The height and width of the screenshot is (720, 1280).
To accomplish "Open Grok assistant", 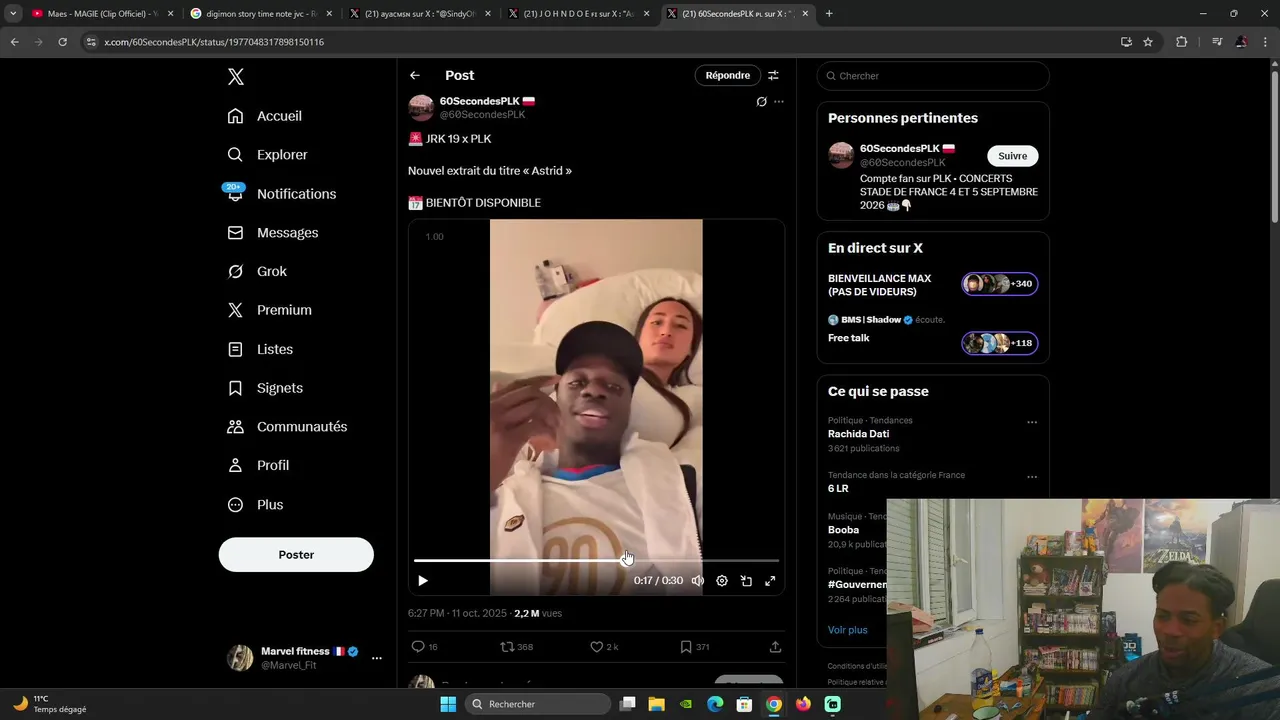I will pos(257,271).
